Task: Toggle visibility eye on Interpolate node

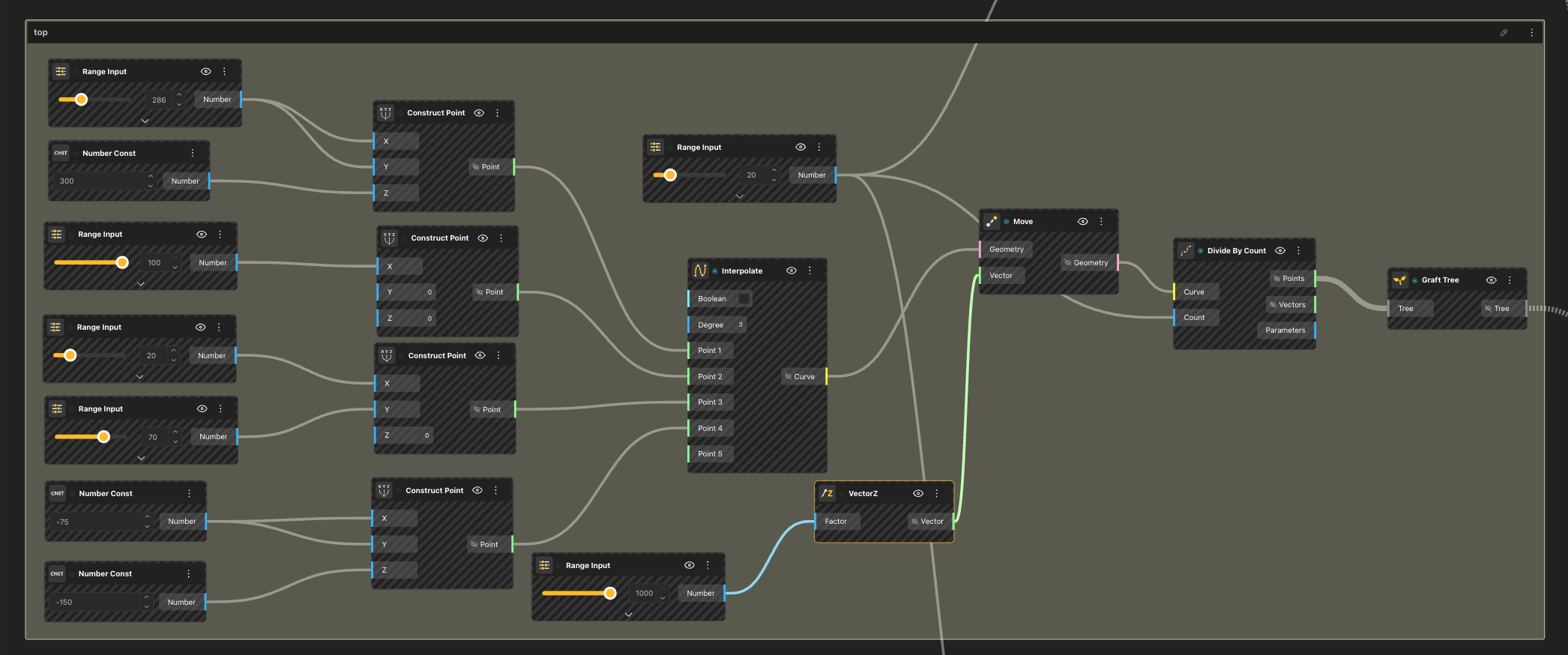Action: point(791,271)
